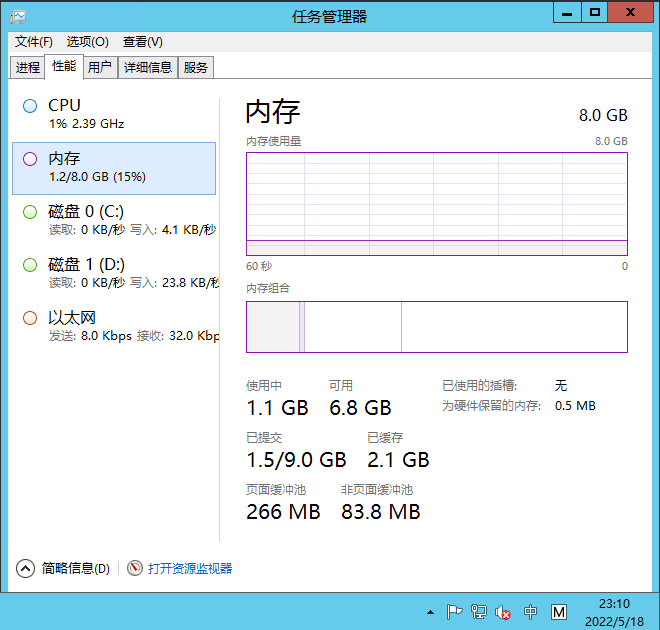Image resolution: width=660 pixels, height=630 pixels.
Task: Open the 文件(F) menu
Action: click(x=33, y=42)
